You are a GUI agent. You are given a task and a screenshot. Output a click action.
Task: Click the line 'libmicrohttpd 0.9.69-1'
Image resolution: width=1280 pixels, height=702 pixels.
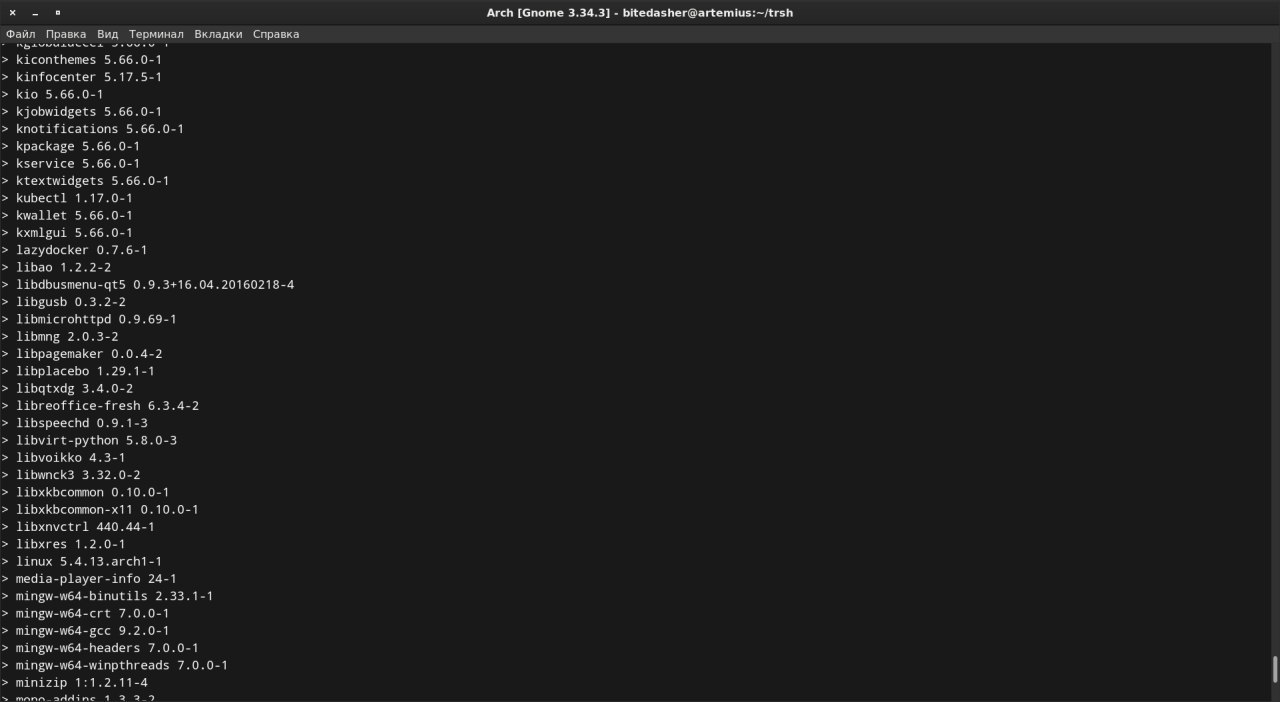[96, 319]
